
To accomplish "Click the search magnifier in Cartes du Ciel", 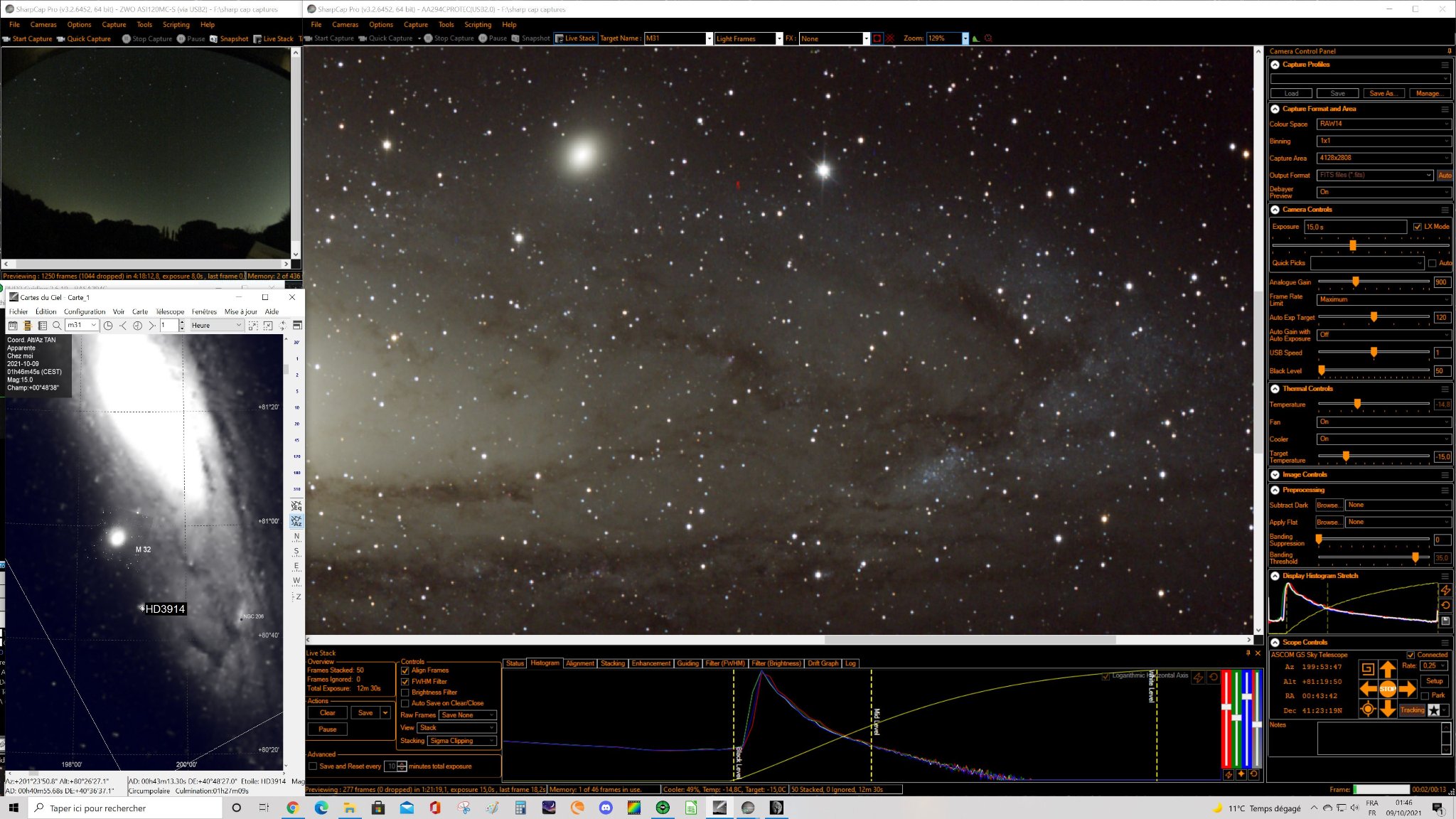I will [57, 326].
